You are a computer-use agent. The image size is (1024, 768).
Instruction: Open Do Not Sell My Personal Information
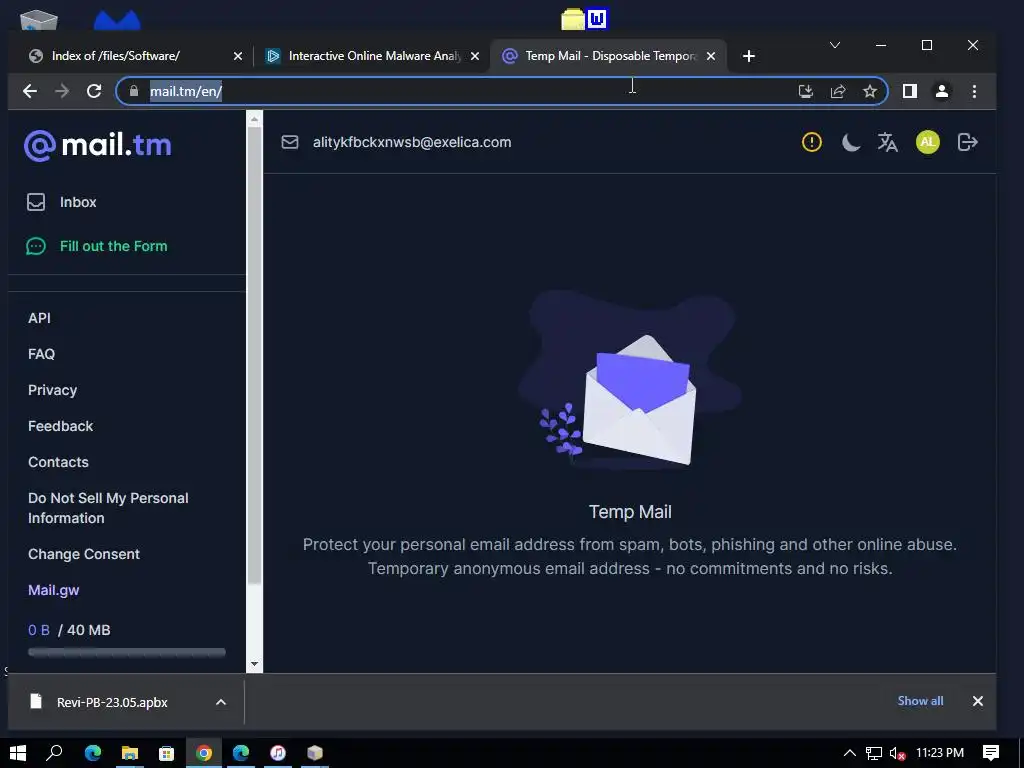[108, 508]
